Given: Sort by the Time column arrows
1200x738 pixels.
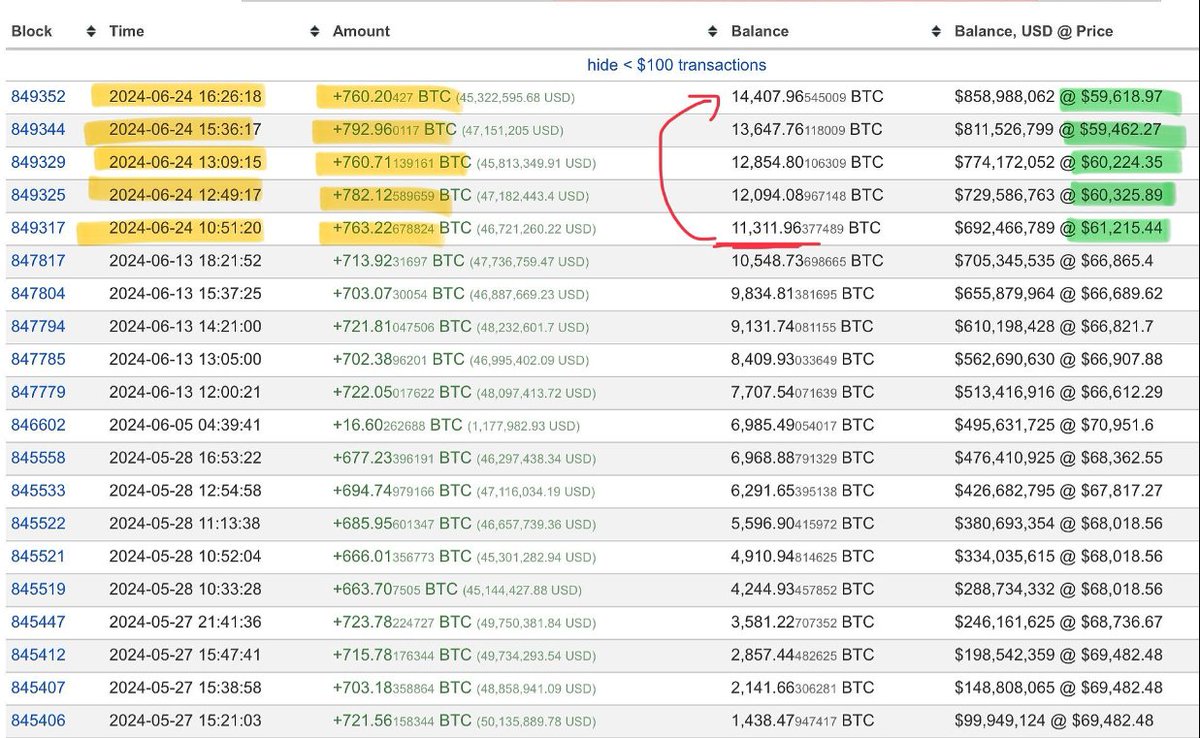Looking at the screenshot, I should pos(315,31).
